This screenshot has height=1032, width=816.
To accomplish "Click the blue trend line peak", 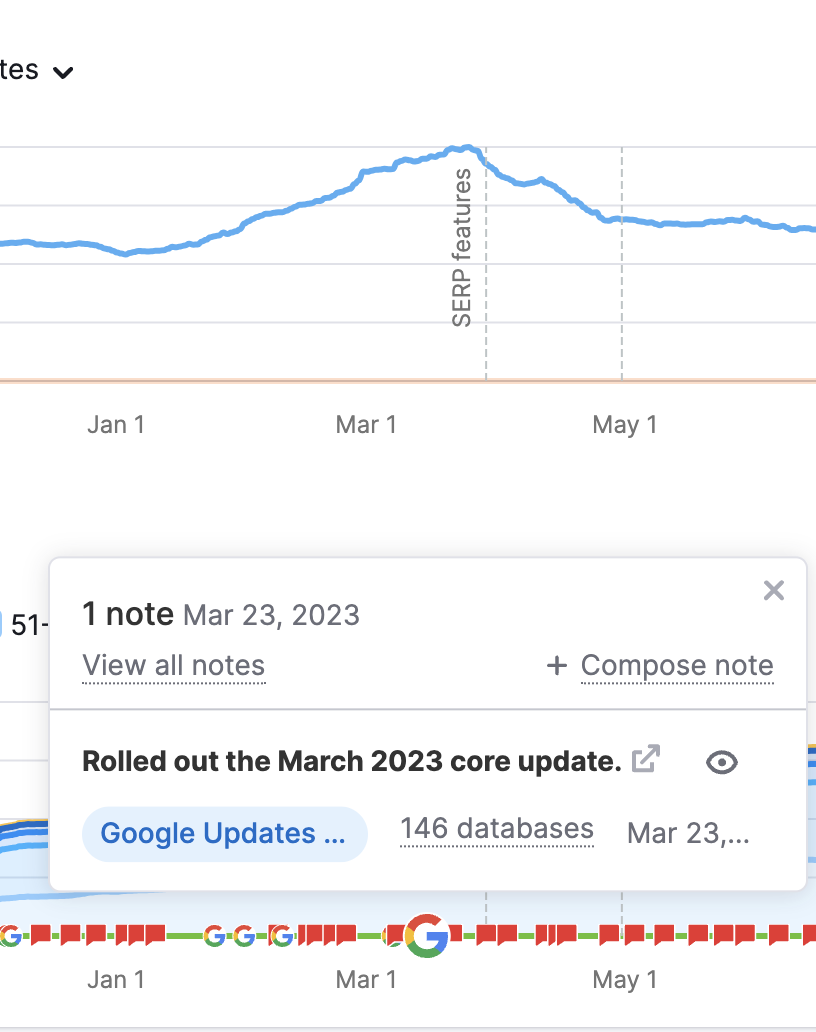I will click(466, 148).
